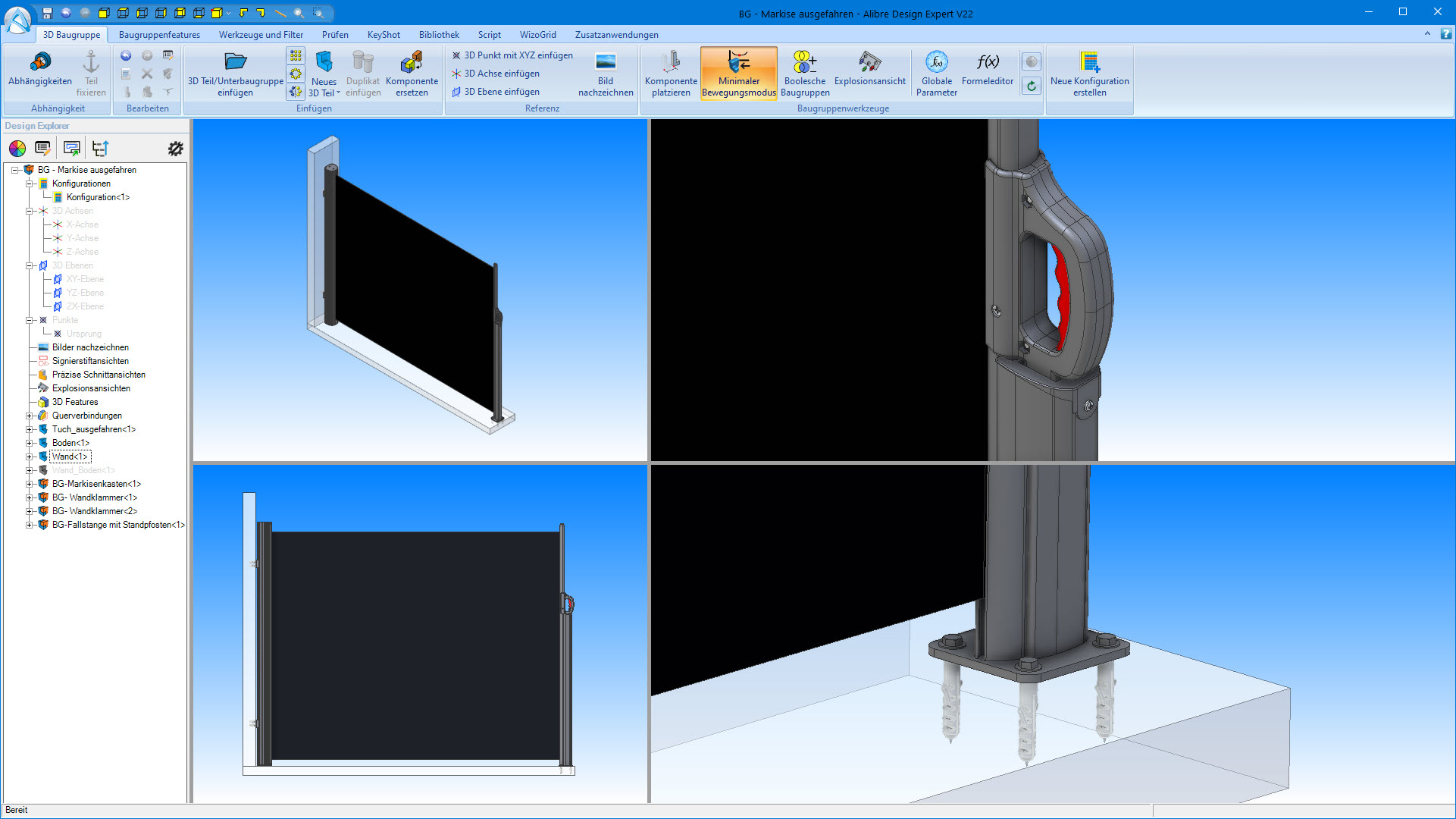Viewport: 1456px width, 819px height.
Task: Select the Abhängigkeiten tool in the ribbon
Action: (39, 72)
